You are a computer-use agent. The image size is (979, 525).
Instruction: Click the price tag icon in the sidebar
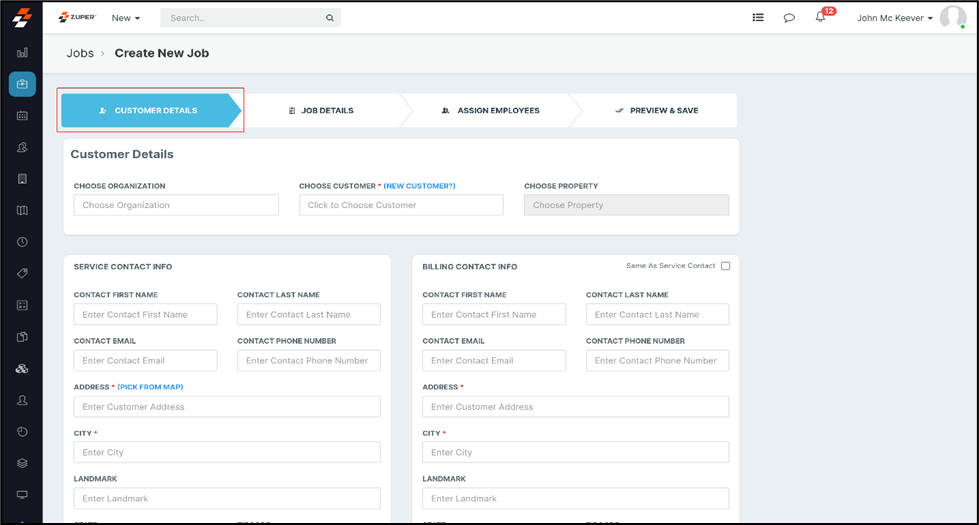coord(22,273)
